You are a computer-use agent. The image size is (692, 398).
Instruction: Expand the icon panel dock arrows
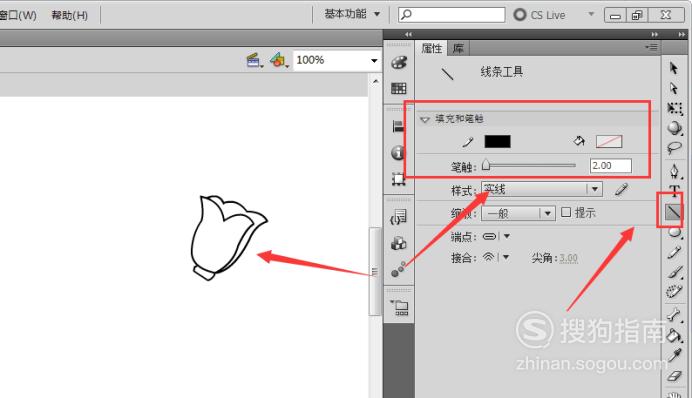coord(408,34)
